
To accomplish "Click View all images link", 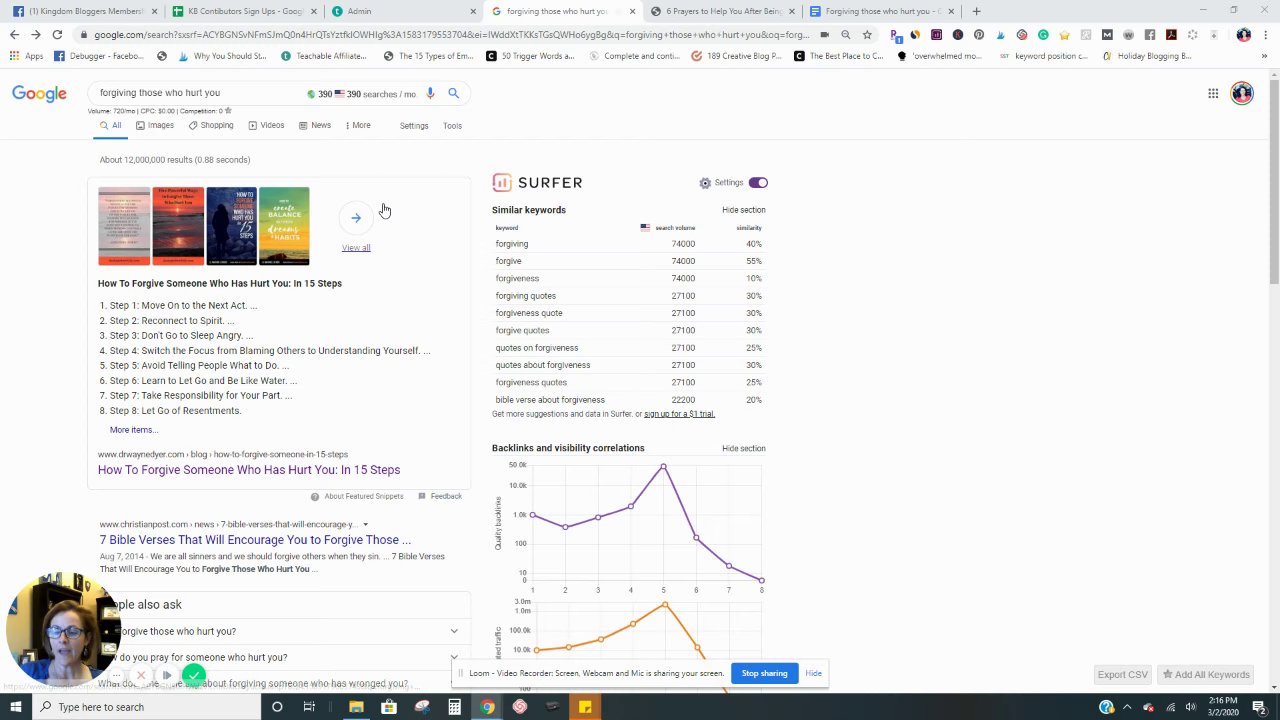I will (x=356, y=248).
